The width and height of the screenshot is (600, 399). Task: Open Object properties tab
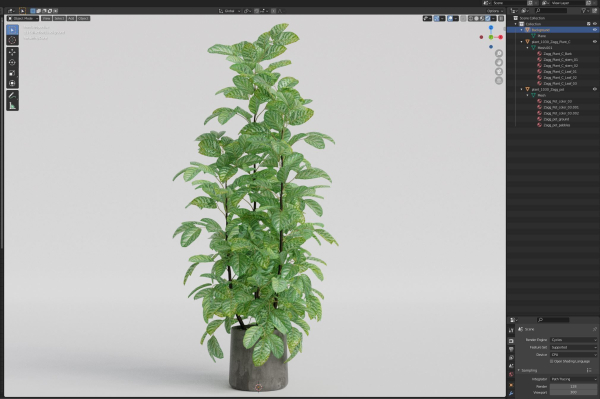(x=511, y=385)
